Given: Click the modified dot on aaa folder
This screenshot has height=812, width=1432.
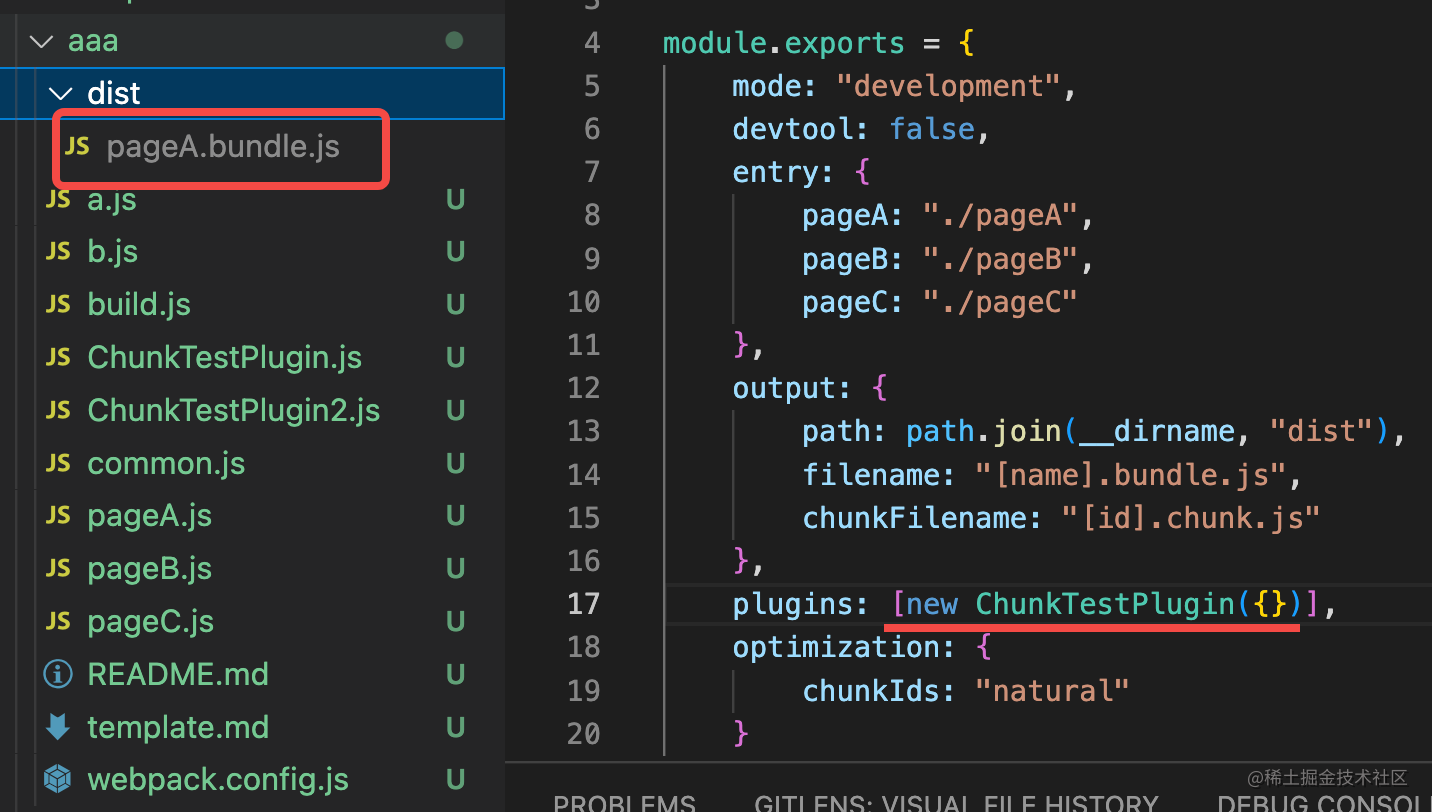Looking at the screenshot, I should tap(454, 41).
